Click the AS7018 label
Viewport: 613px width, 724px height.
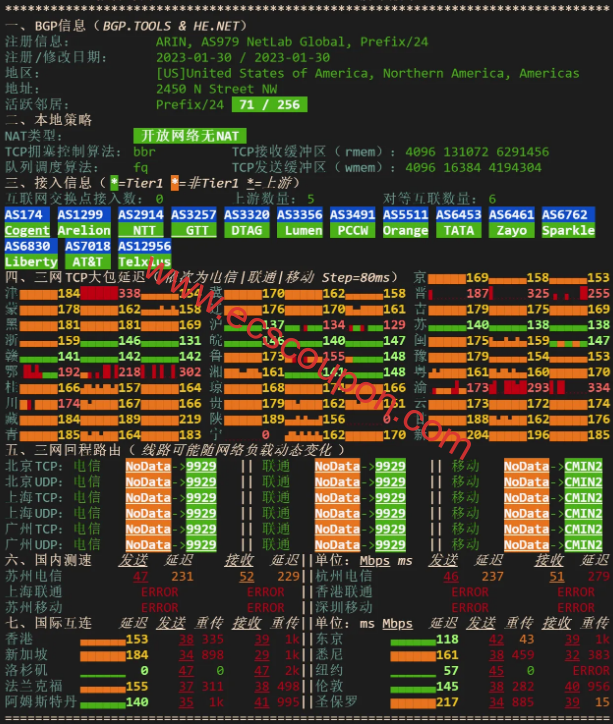87,246
